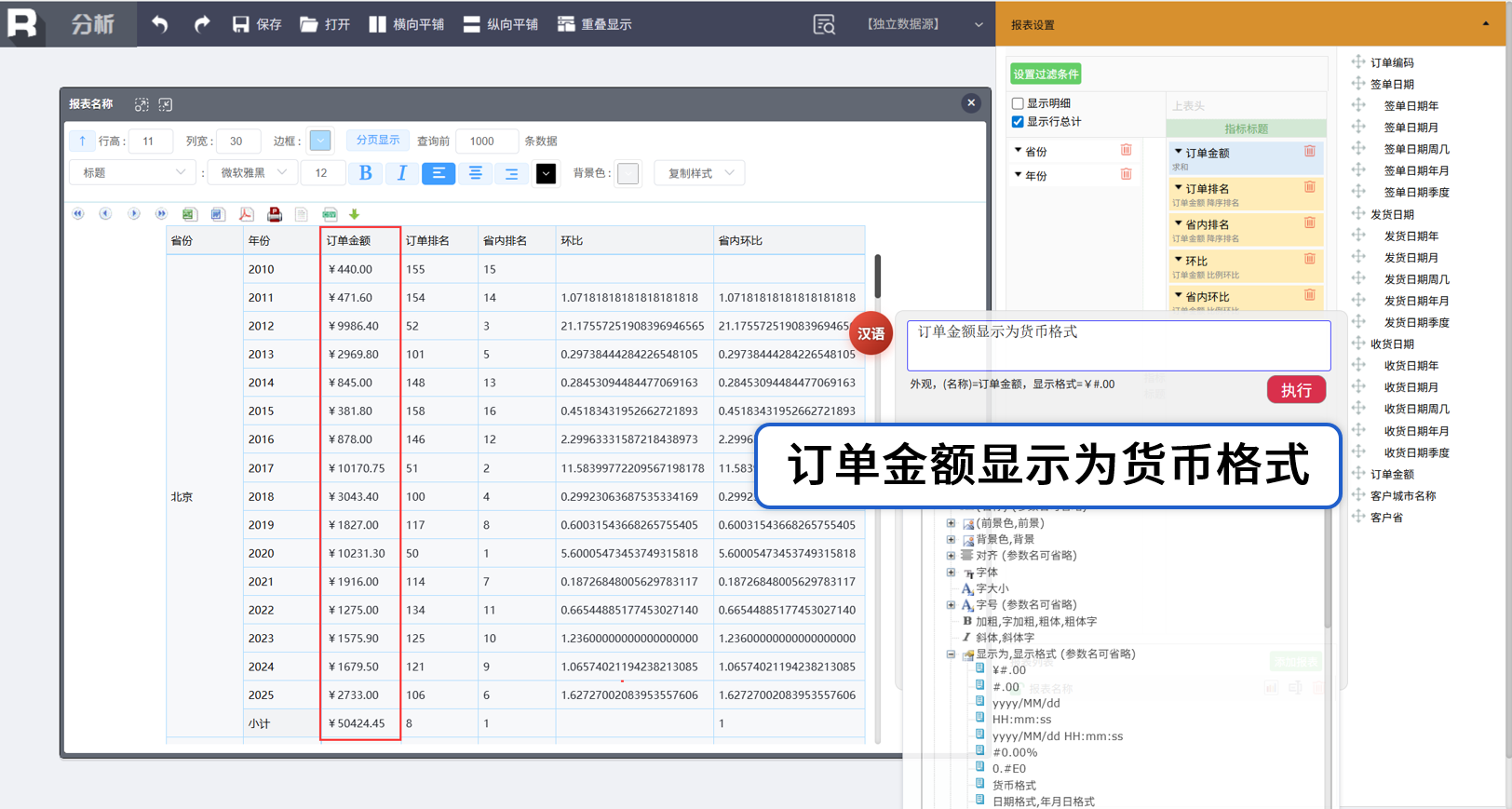Open the 微软雅黑 font dropdown

(x=252, y=173)
